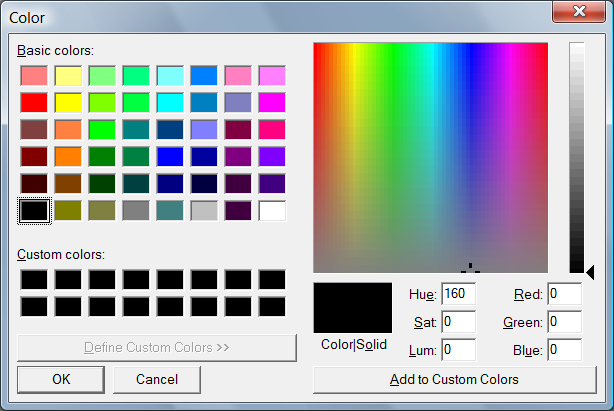The height and width of the screenshot is (411, 614).
Task: Select the olive basic color swatch
Action: (68, 210)
